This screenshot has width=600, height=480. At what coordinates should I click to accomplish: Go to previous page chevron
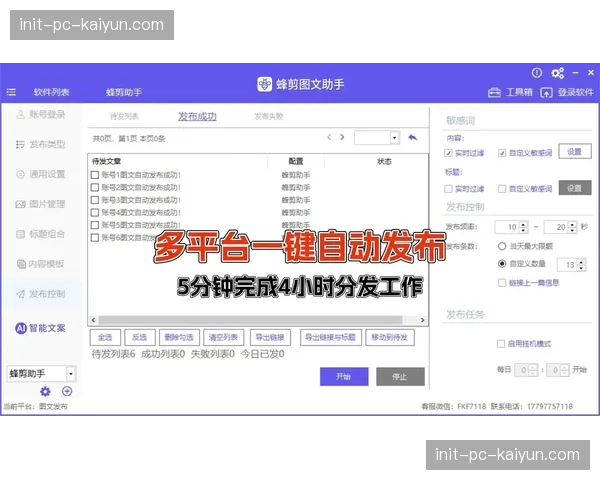329,137
